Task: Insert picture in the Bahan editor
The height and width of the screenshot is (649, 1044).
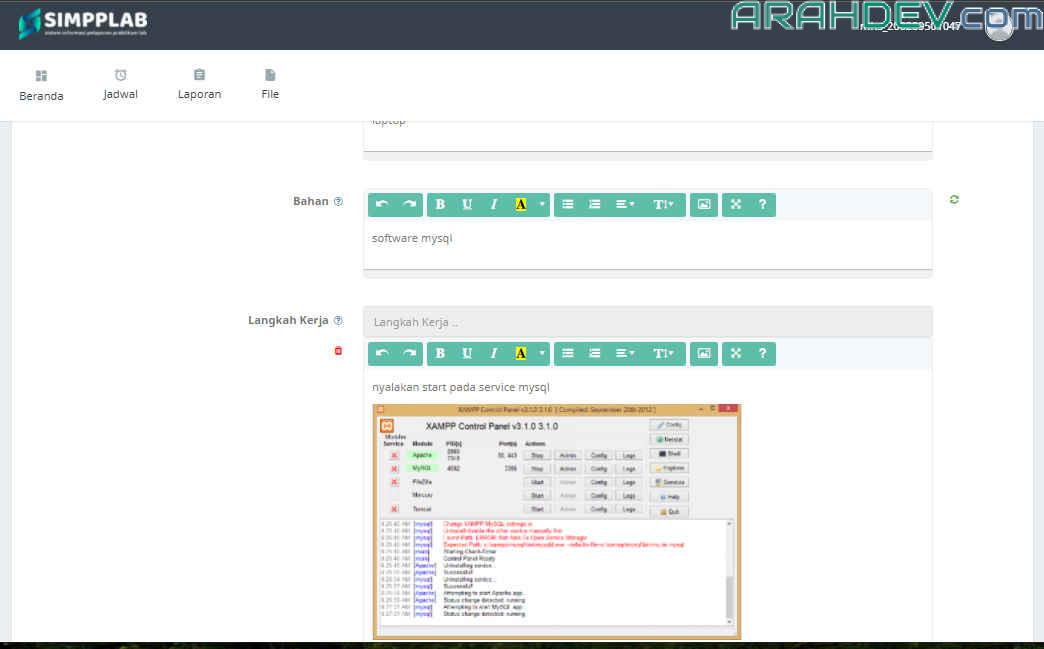Action: [x=704, y=205]
